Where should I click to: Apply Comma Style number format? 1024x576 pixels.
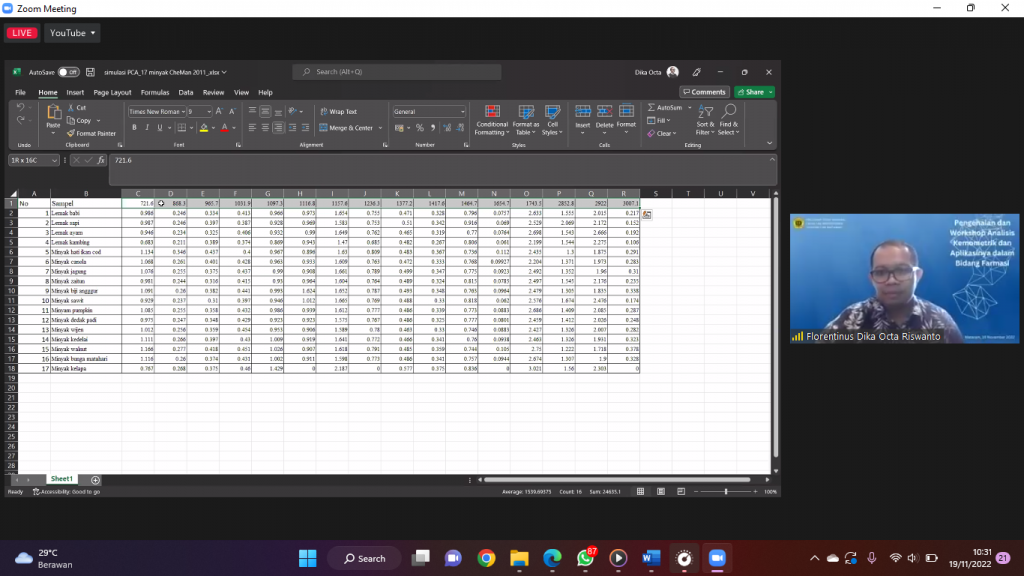pos(432,128)
